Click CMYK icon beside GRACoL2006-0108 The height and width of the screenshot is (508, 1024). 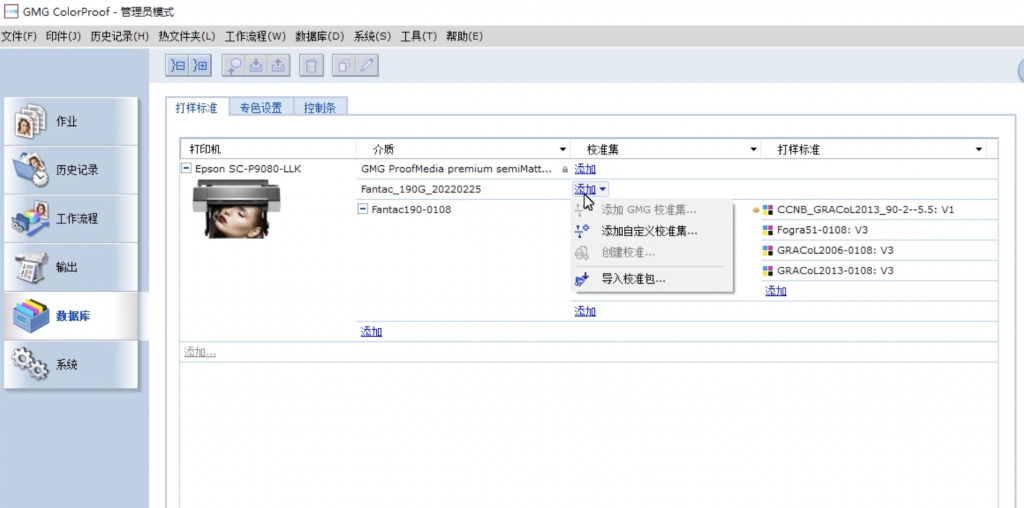(x=768, y=250)
